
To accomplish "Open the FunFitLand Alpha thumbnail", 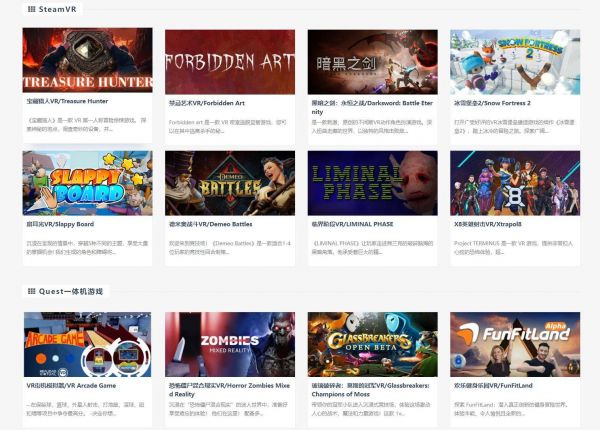I will pos(515,344).
